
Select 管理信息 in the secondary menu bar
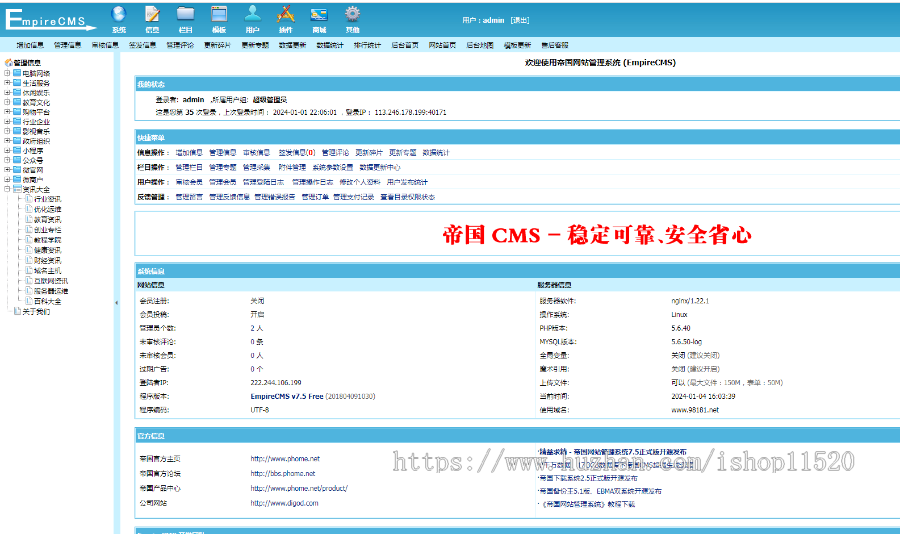point(67,45)
